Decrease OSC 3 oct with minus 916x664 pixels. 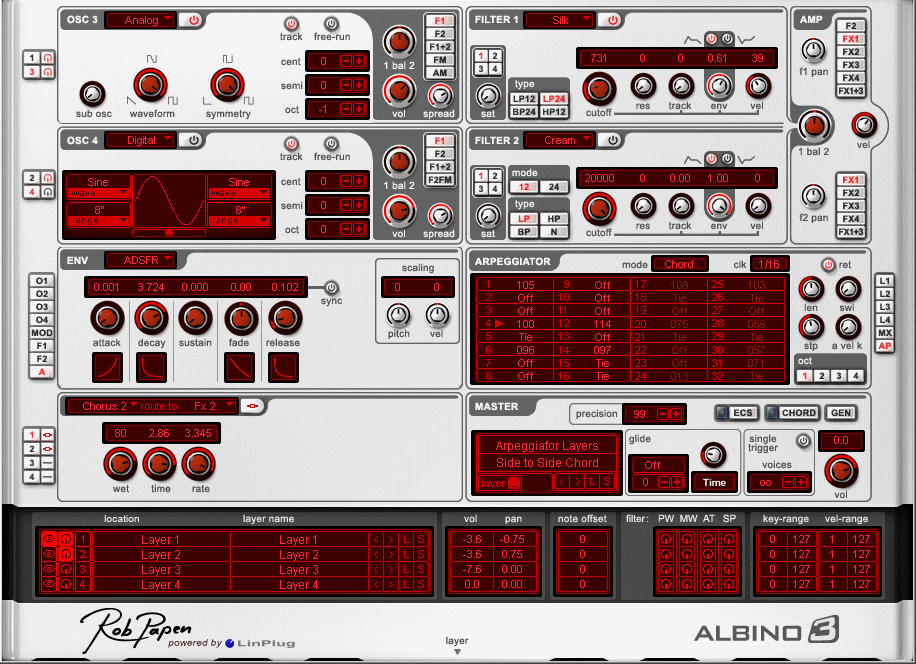[x=346, y=109]
